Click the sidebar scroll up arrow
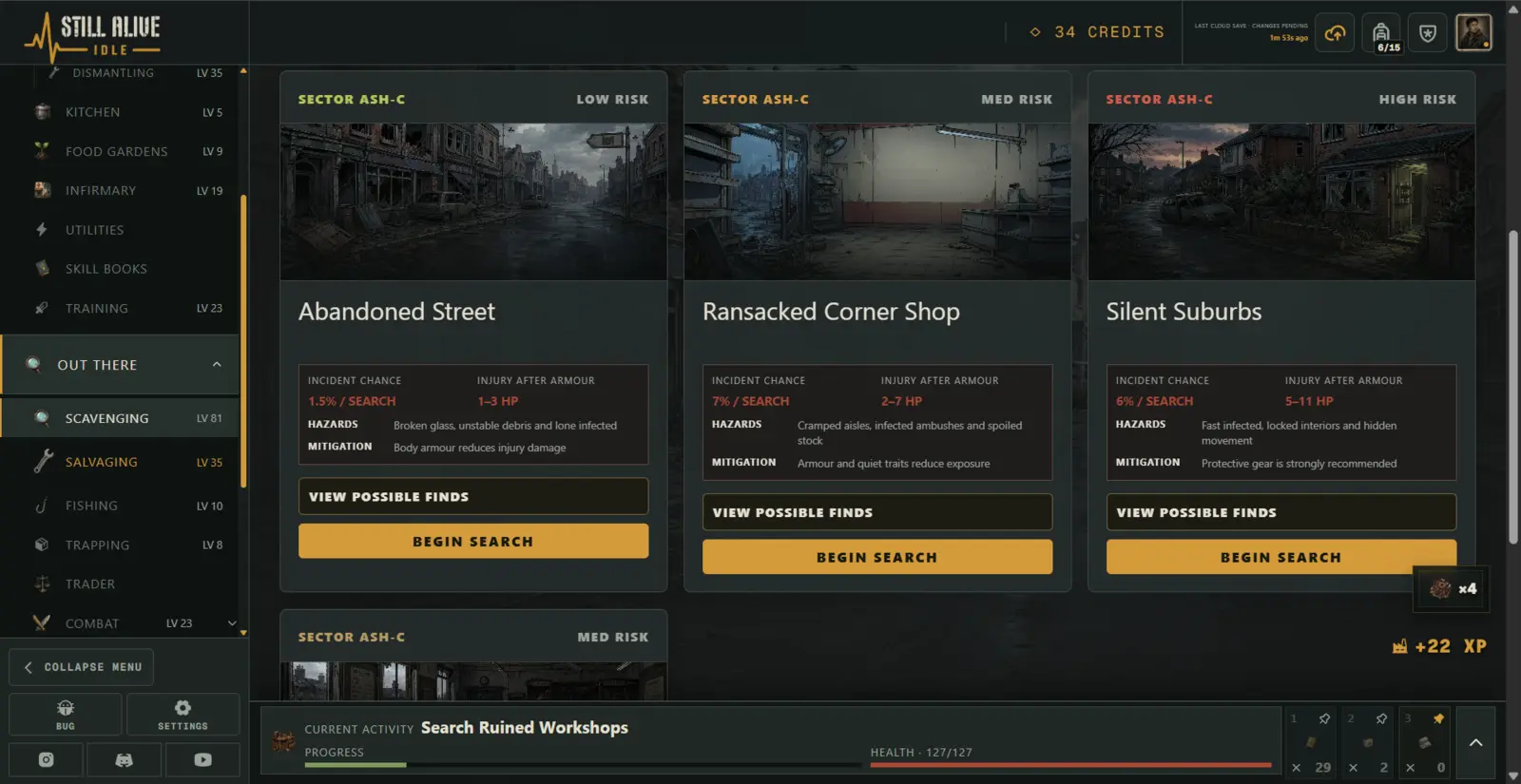This screenshot has height=784, width=1521. coord(243,71)
